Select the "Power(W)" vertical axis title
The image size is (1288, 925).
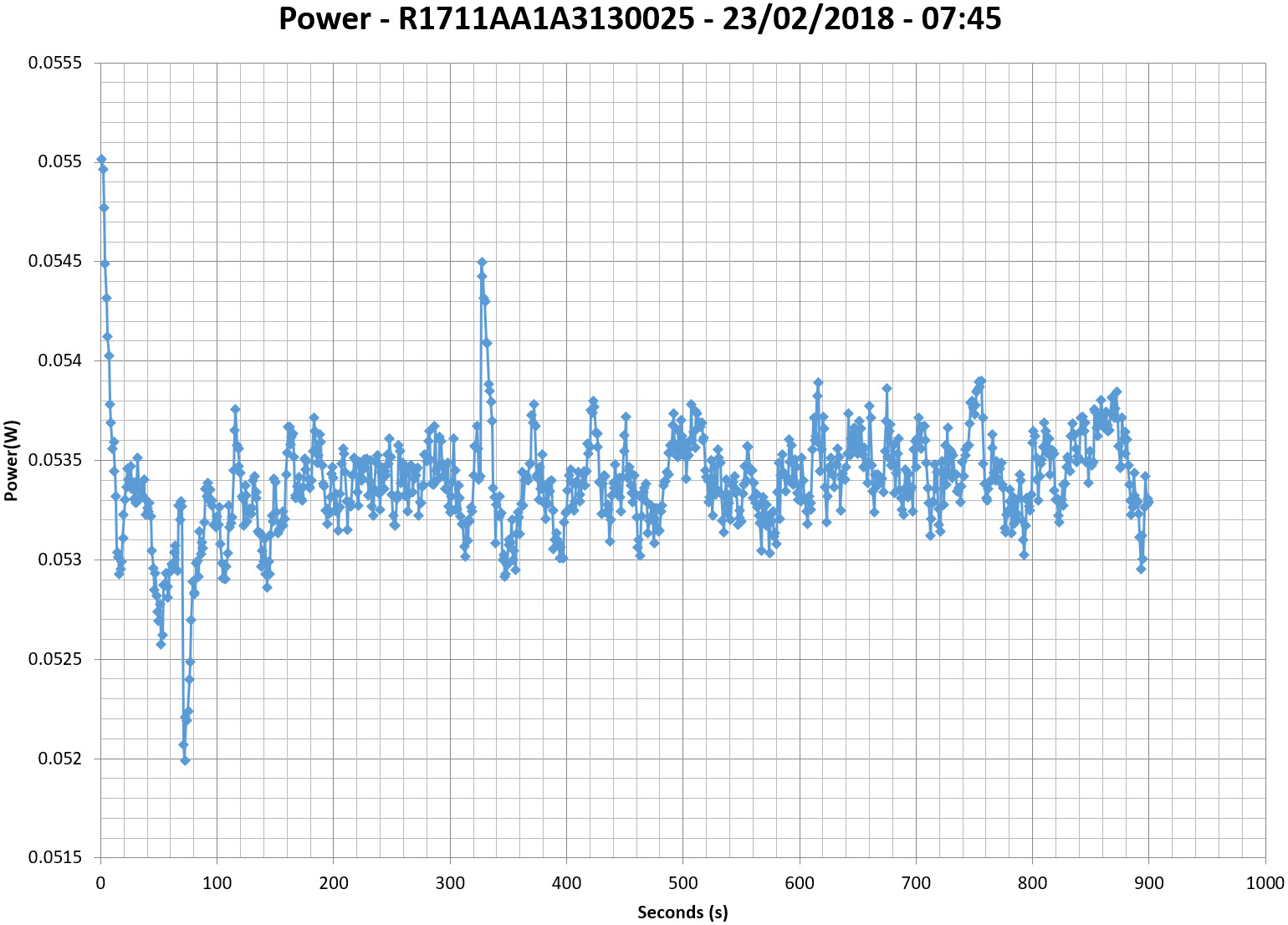(x=12, y=460)
